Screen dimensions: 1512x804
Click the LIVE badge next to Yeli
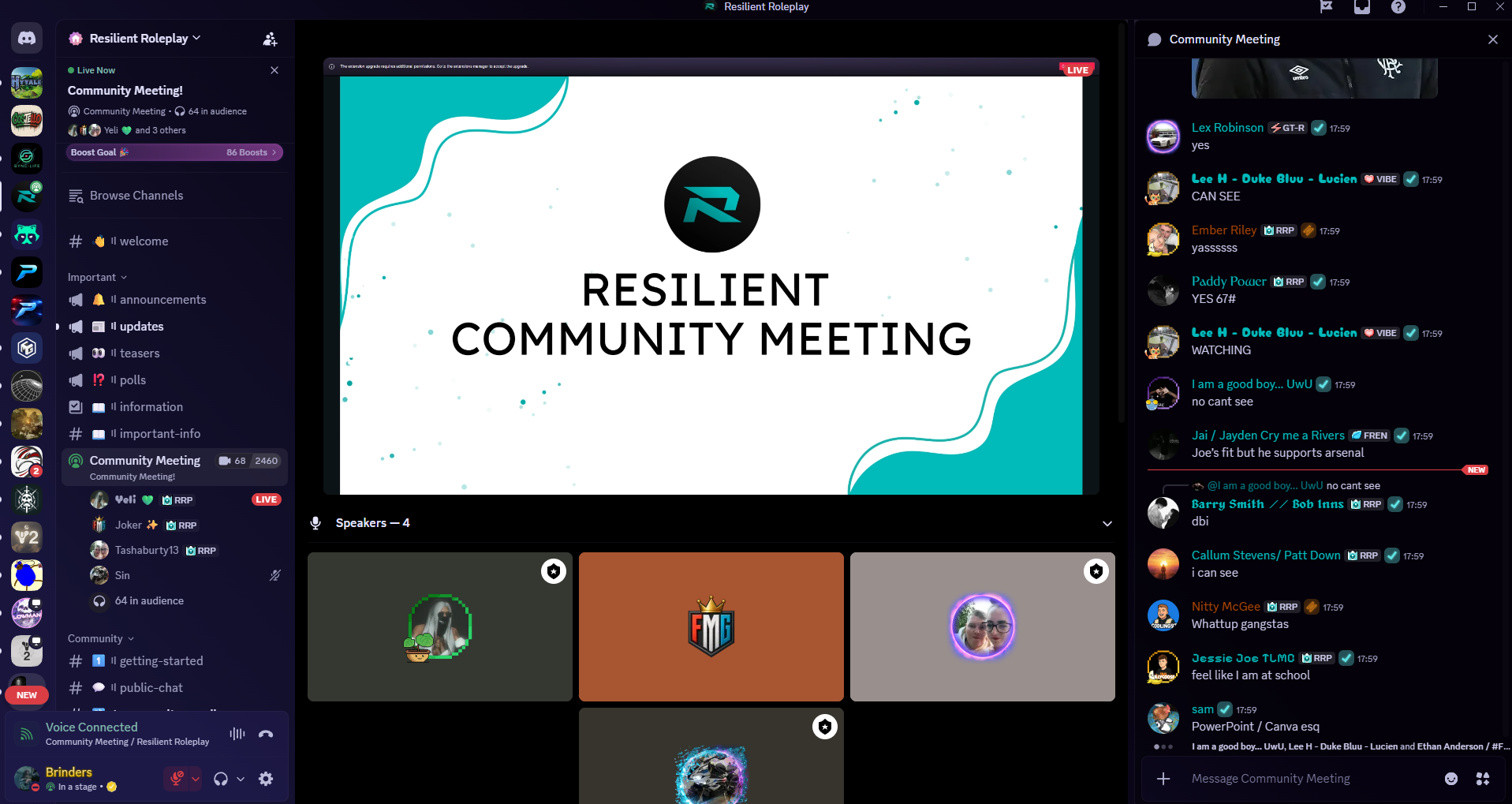click(x=266, y=499)
